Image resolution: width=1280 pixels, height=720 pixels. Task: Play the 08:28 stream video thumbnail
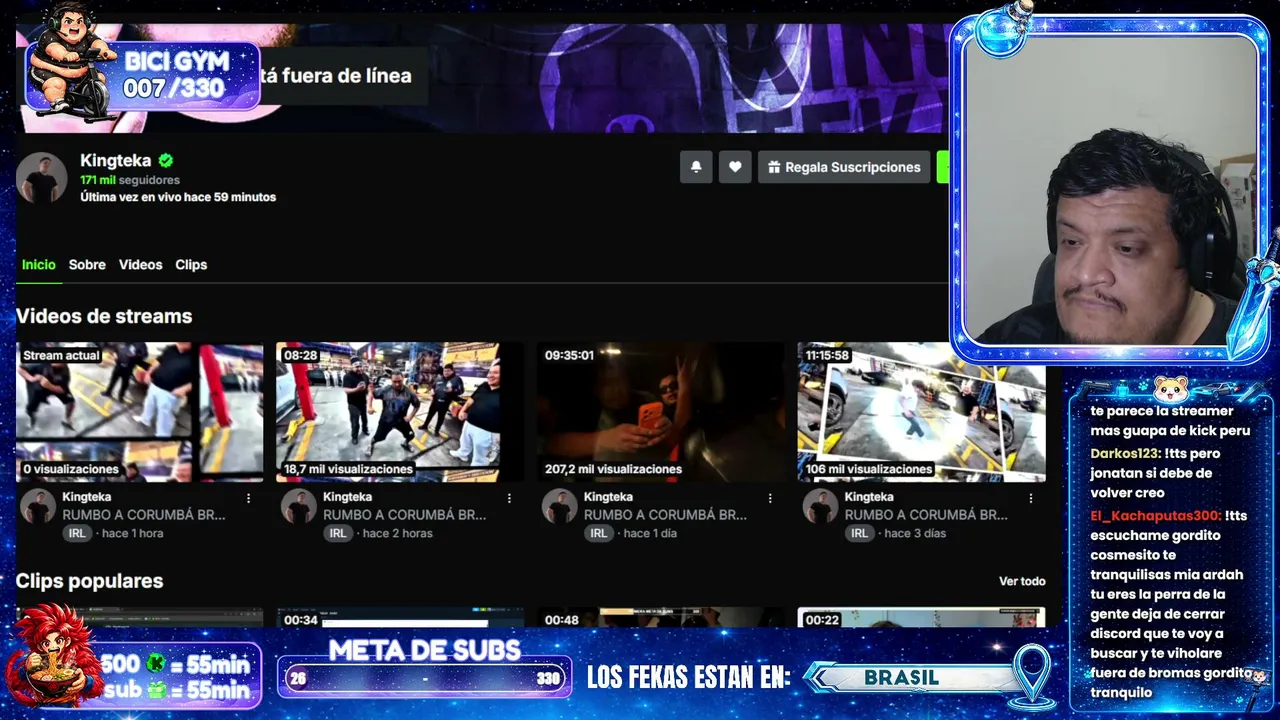coord(400,412)
